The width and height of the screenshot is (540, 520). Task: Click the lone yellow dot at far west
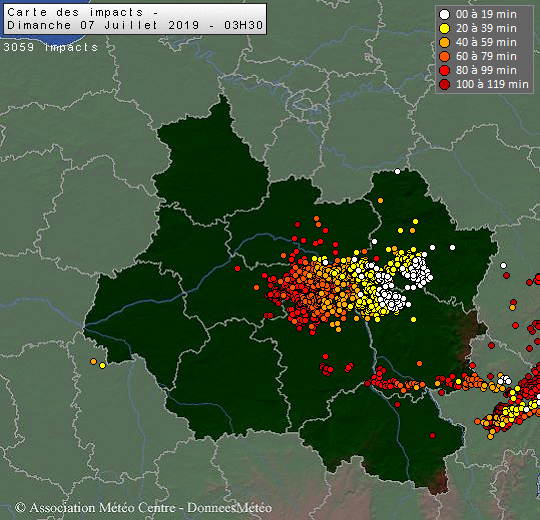tap(102, 365)
